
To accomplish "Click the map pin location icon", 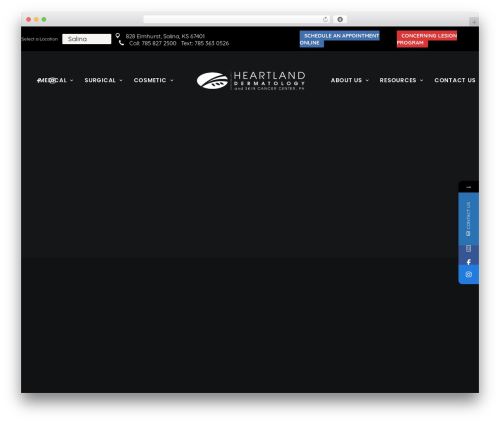I will coord(118,36).
